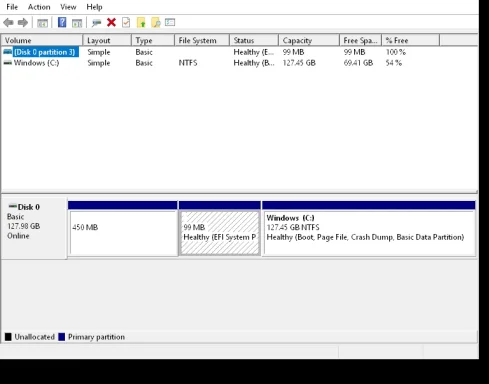489x384 pixels.
Task: Click the red X Delete toolbar icon
Action: click(x=111, y=23)
